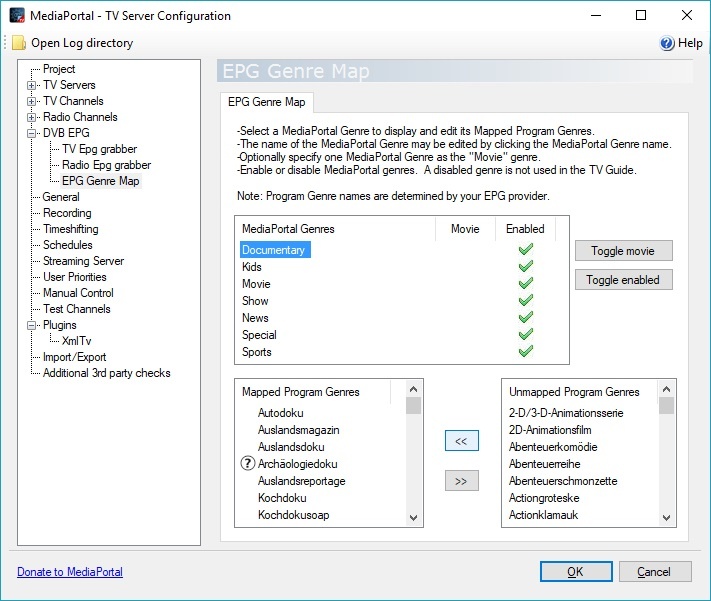The width and height of the screenshot is (711, 601).
Task: Click the Mapped Program Genres scrollbar up arrow
Action: point(413,389)
